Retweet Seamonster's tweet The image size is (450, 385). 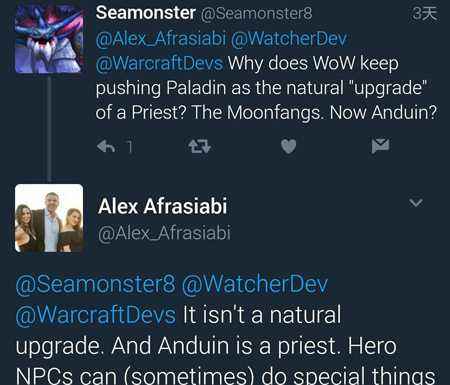[x=199, y=146]
